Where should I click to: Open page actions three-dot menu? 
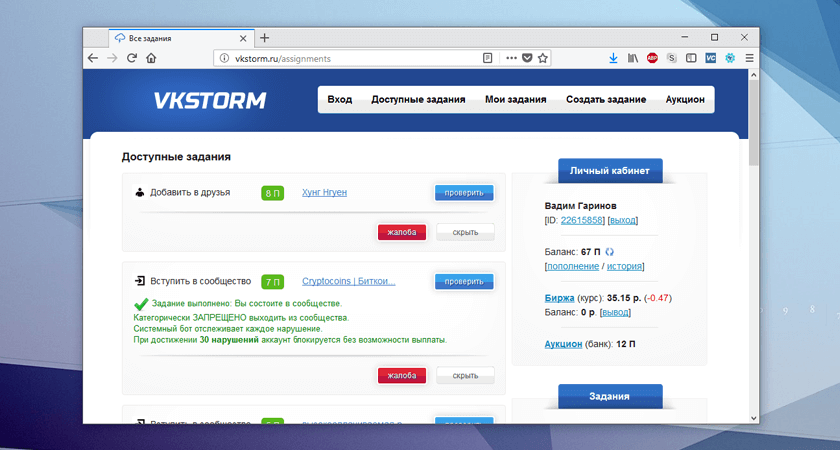(512, 58)
